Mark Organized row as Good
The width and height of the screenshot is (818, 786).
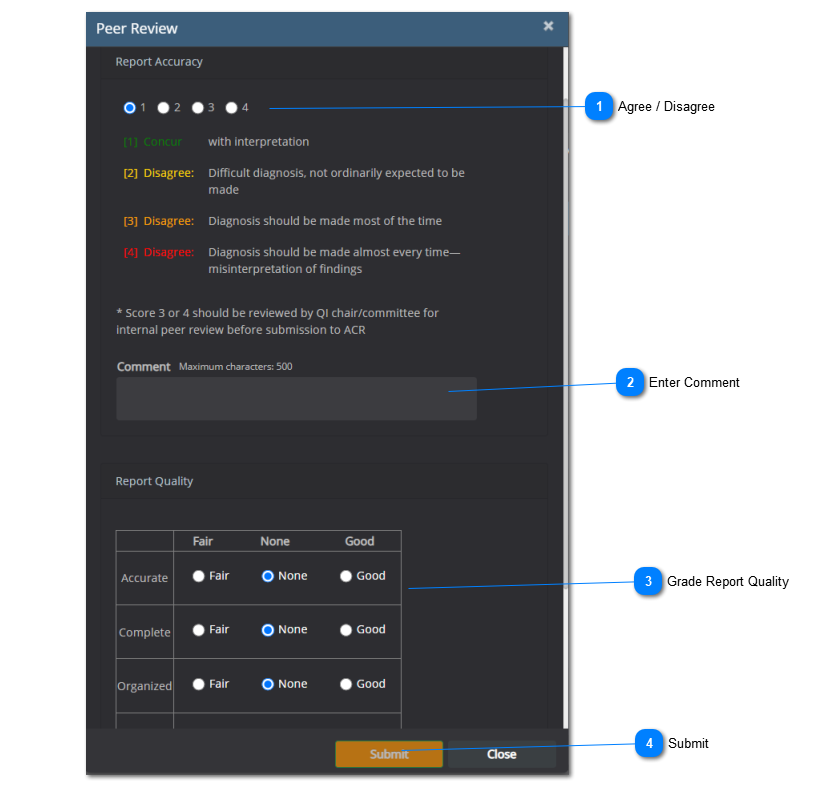(x=346, y=684)
